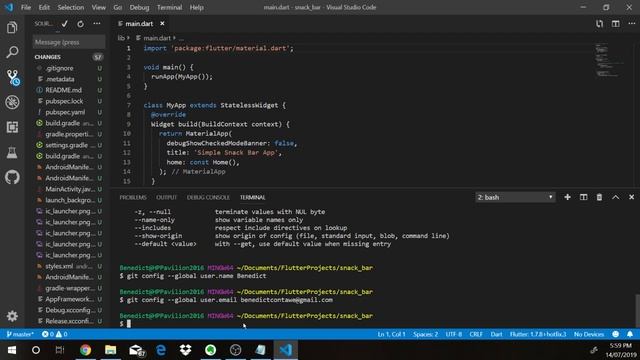Switch to the Problems panel tab

(x=133, y=198)
